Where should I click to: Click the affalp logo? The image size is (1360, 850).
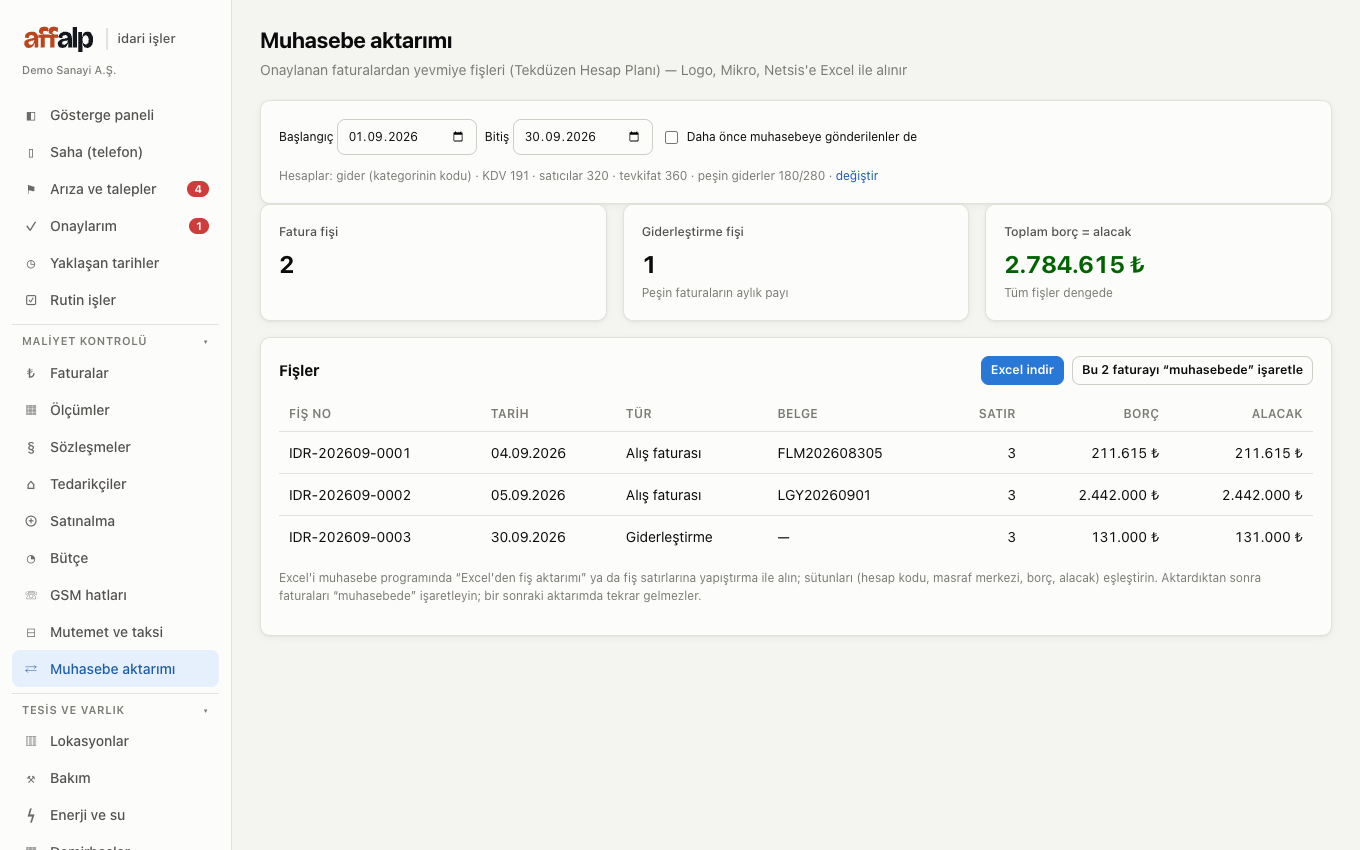[x=59, y=39]
